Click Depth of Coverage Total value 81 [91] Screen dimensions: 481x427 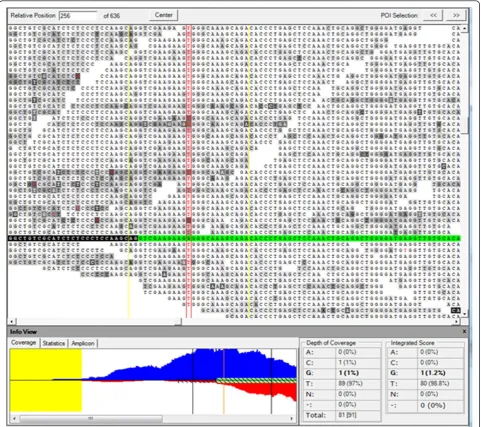tap(348, 415)
